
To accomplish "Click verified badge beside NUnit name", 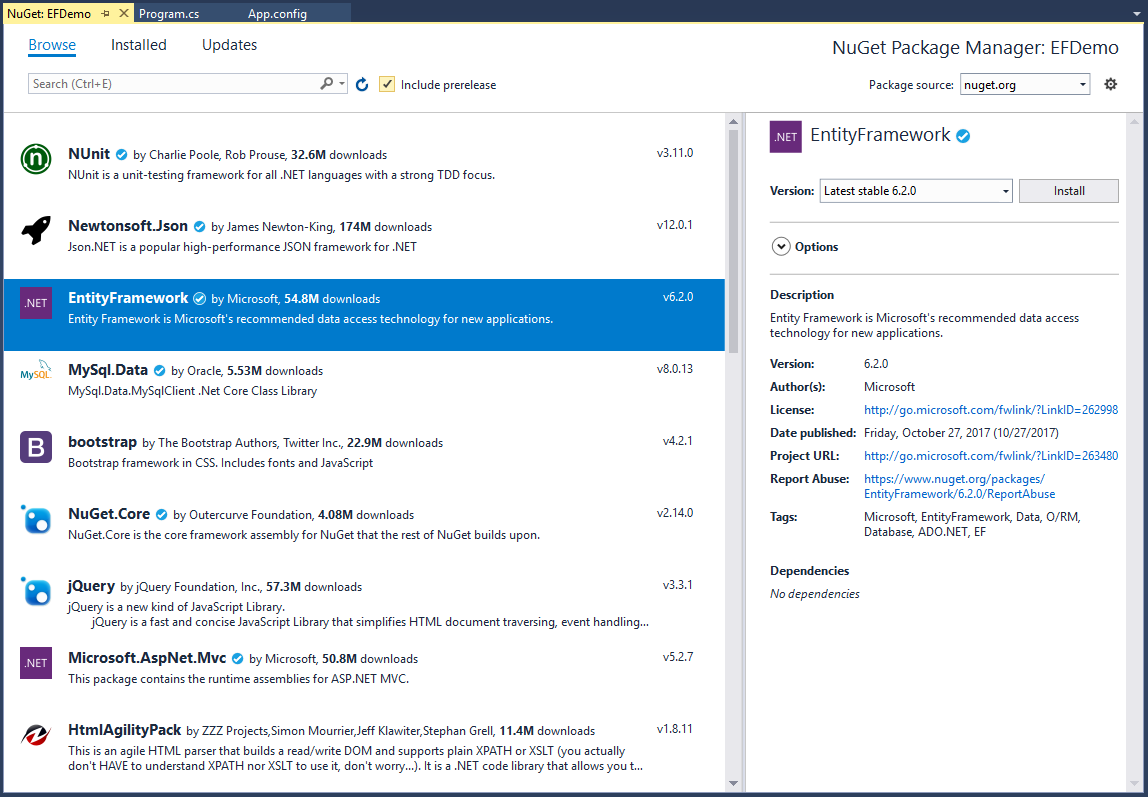I will point(122,154).
